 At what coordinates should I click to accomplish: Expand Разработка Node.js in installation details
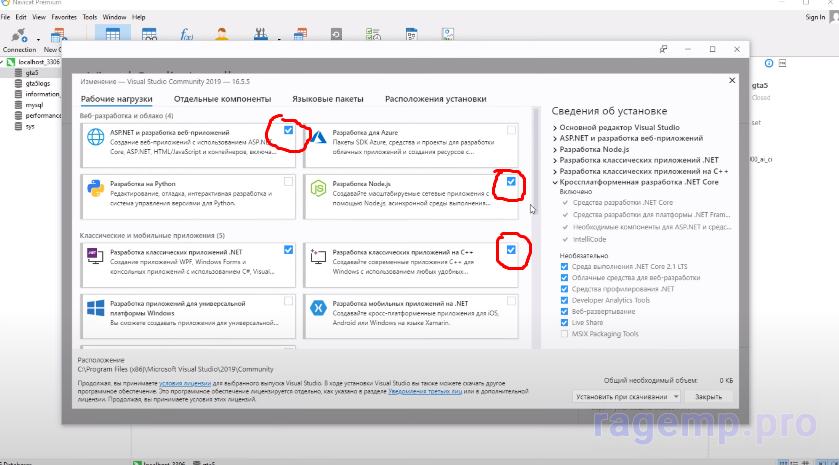(x=555, y=150)
